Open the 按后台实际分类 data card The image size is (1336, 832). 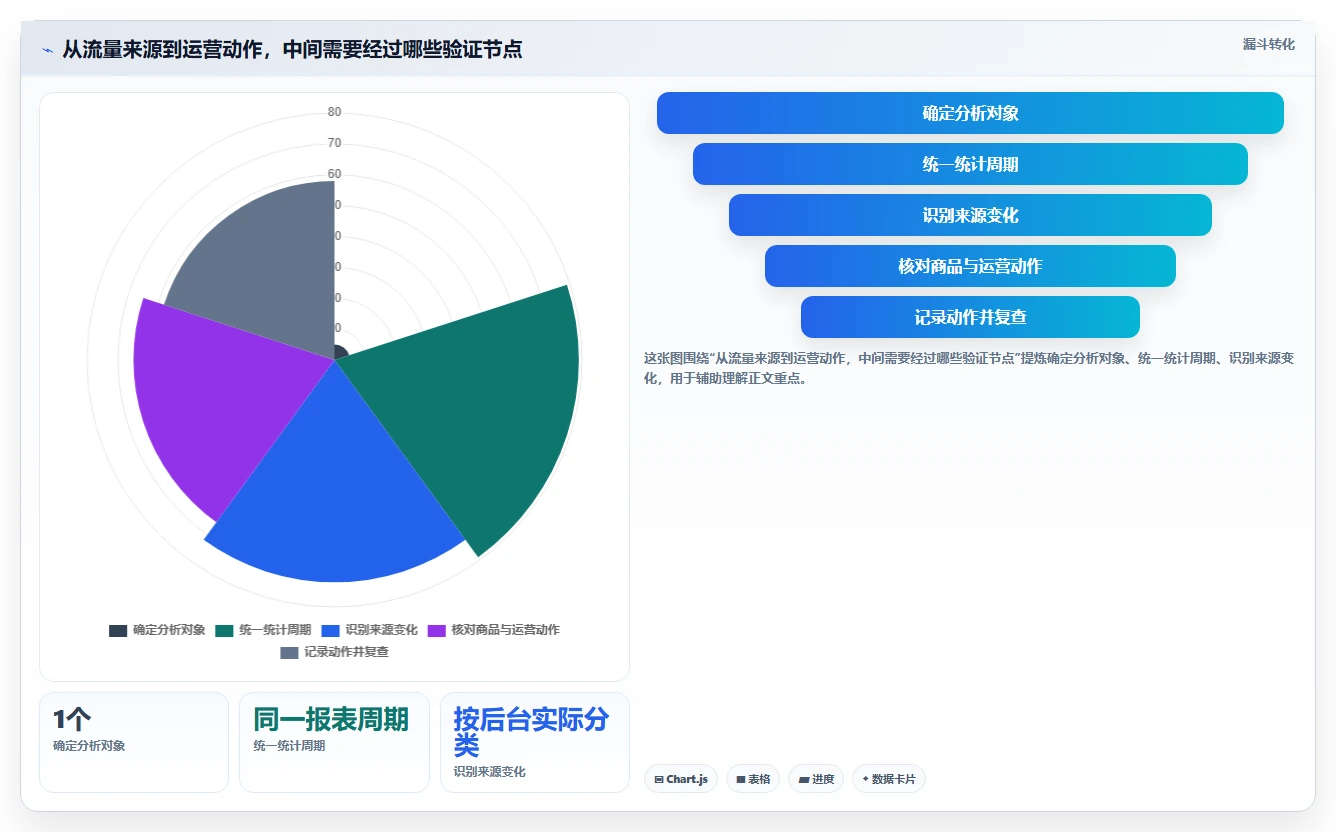[535, 742]
